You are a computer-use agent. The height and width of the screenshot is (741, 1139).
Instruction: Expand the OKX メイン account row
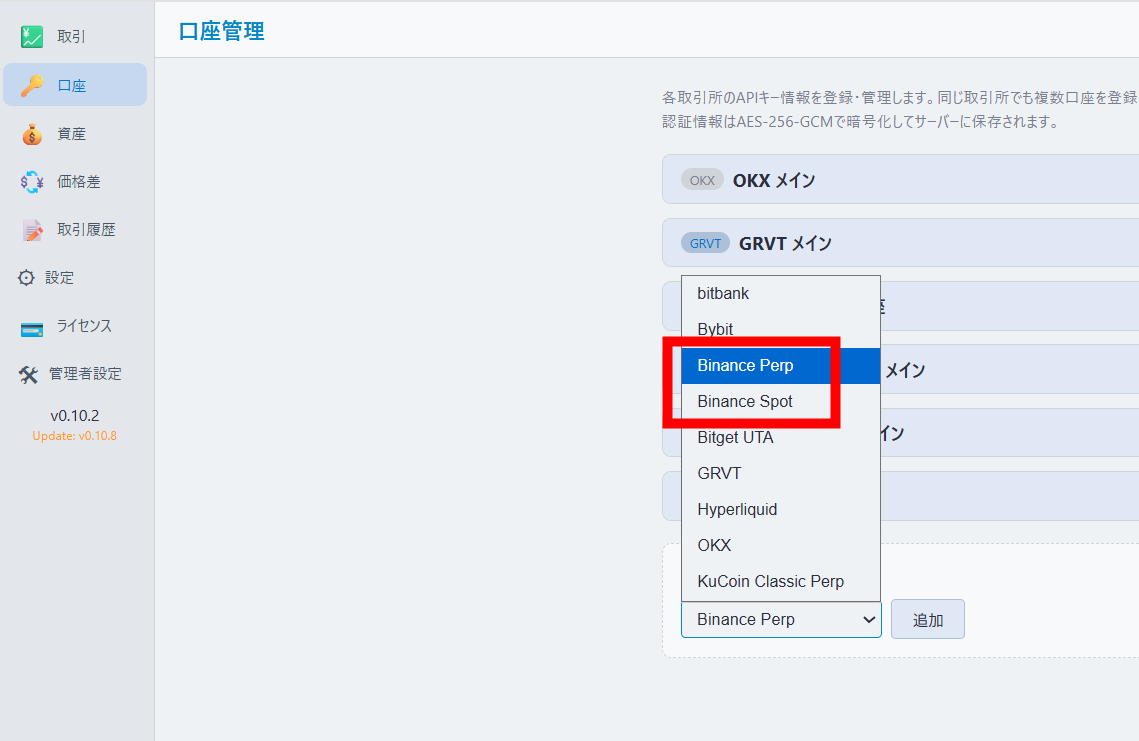coord(900,180)
